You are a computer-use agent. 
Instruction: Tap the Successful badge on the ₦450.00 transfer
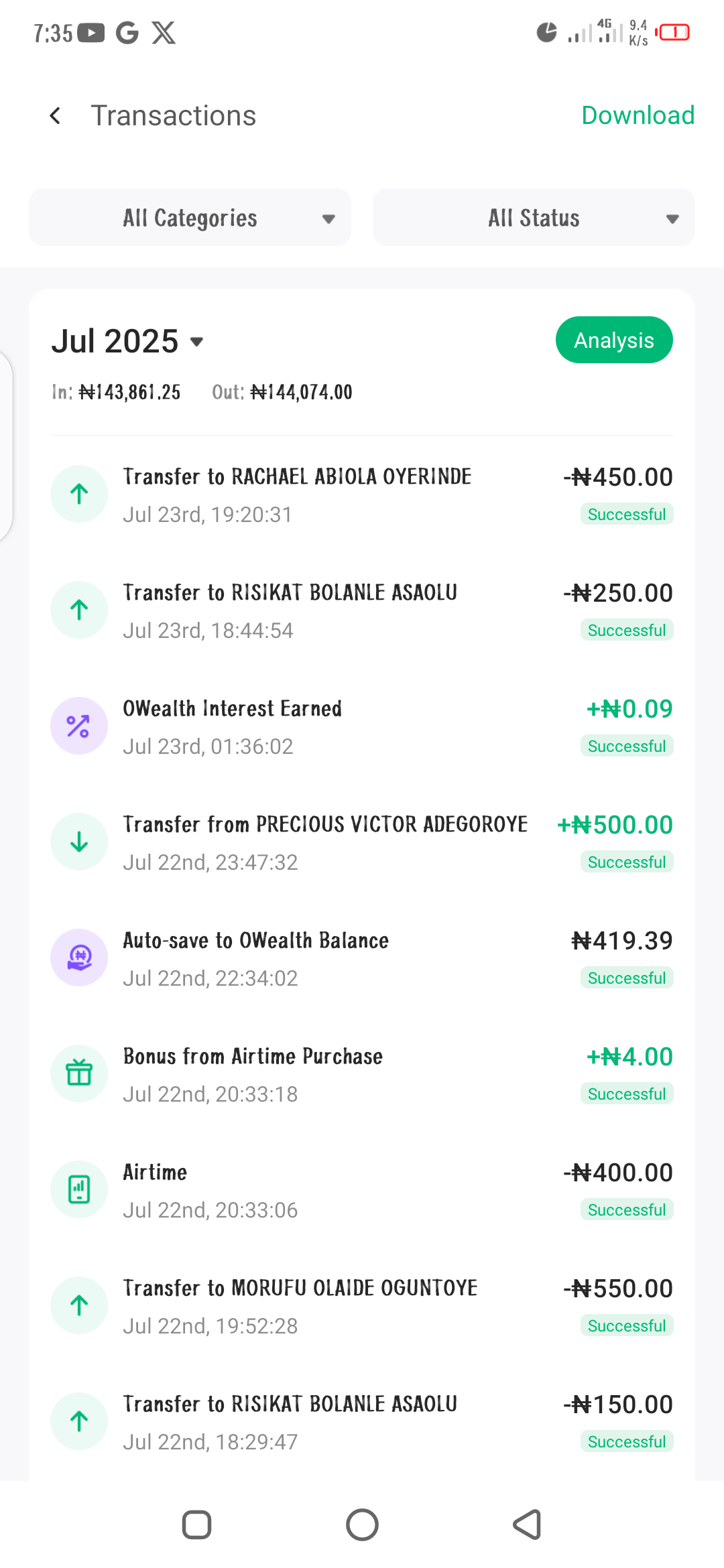point(626,515)
